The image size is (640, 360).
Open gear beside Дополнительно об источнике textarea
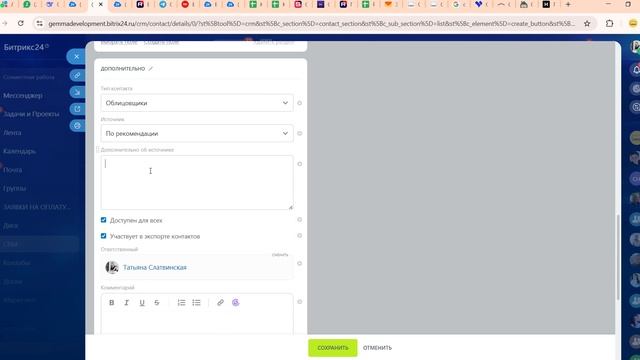pyautogui.click(x=300, y=164)
